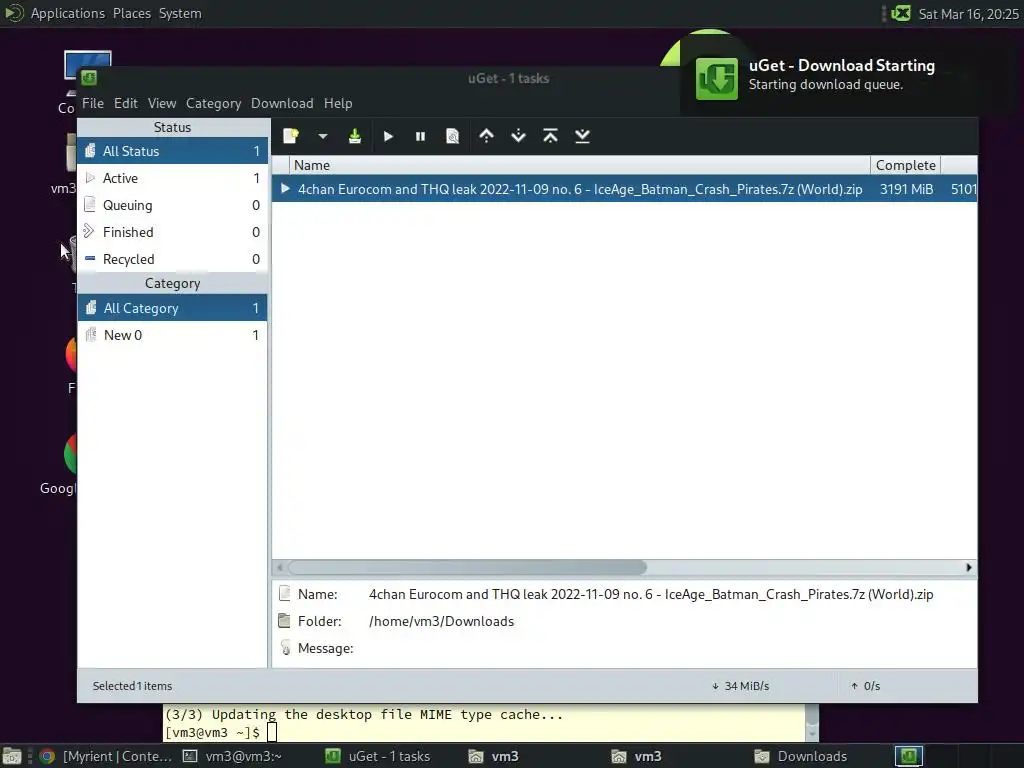Switch to the Downloads taskbar item
Image resolution: width=1024 pixels, height=768 pixels.
coord(801,756)
